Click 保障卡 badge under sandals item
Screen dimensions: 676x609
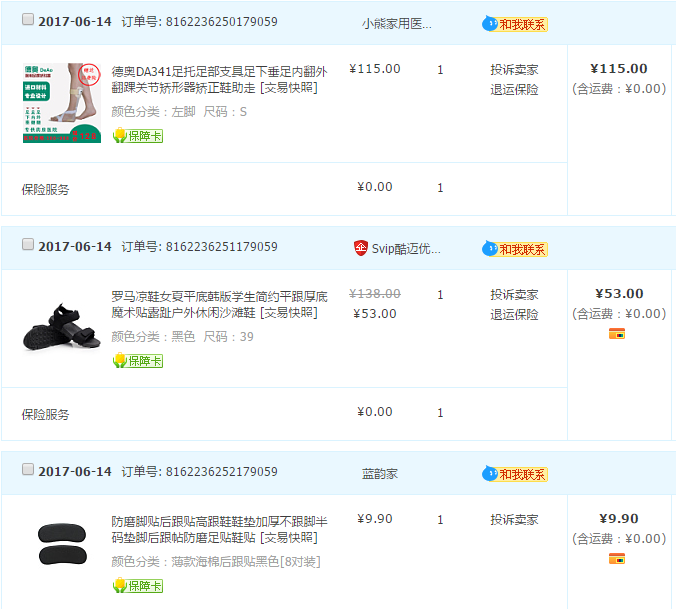(x=137, y=361)
